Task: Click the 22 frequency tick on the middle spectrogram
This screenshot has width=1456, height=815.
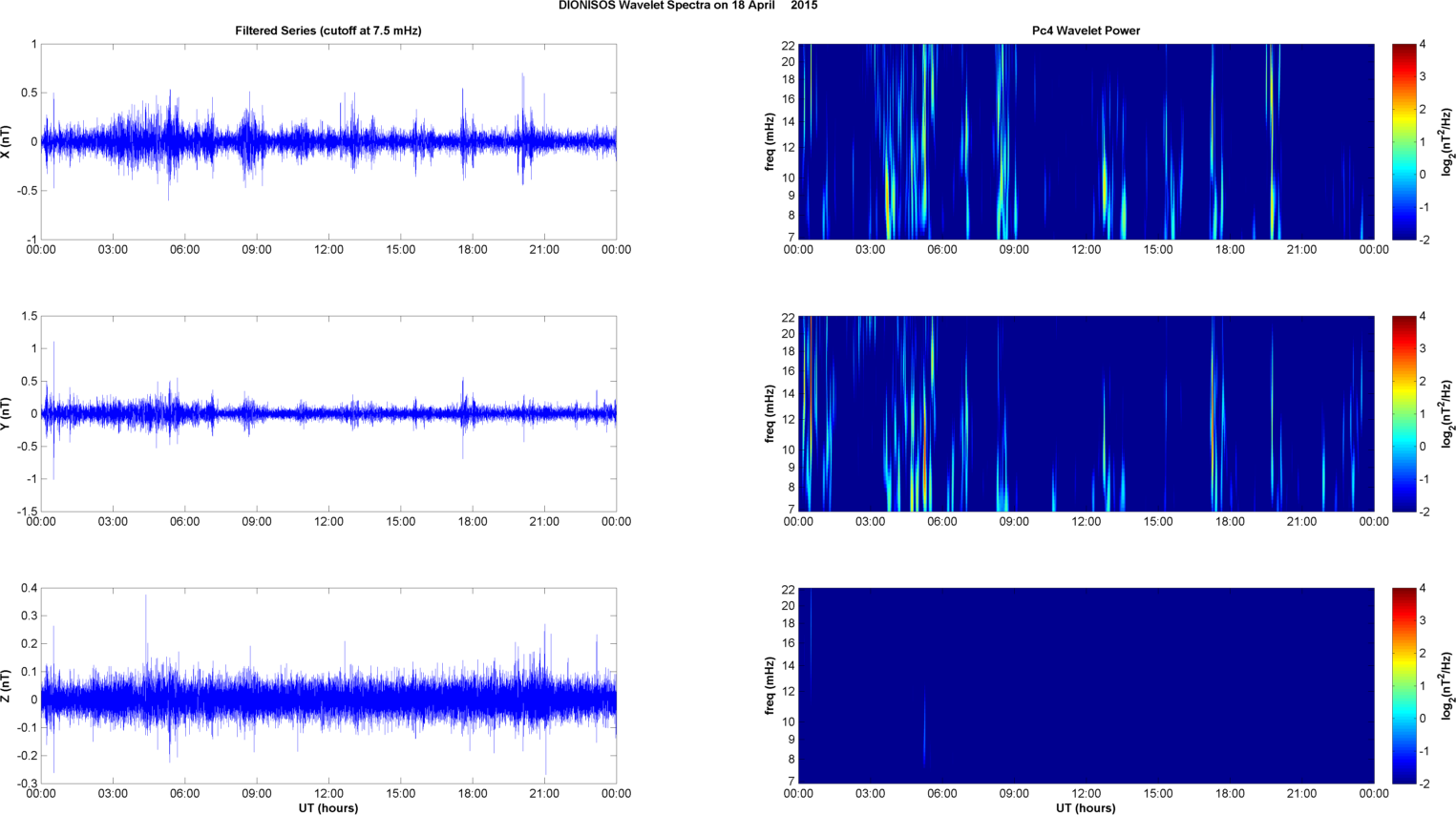Action: [x=788, y=317]
